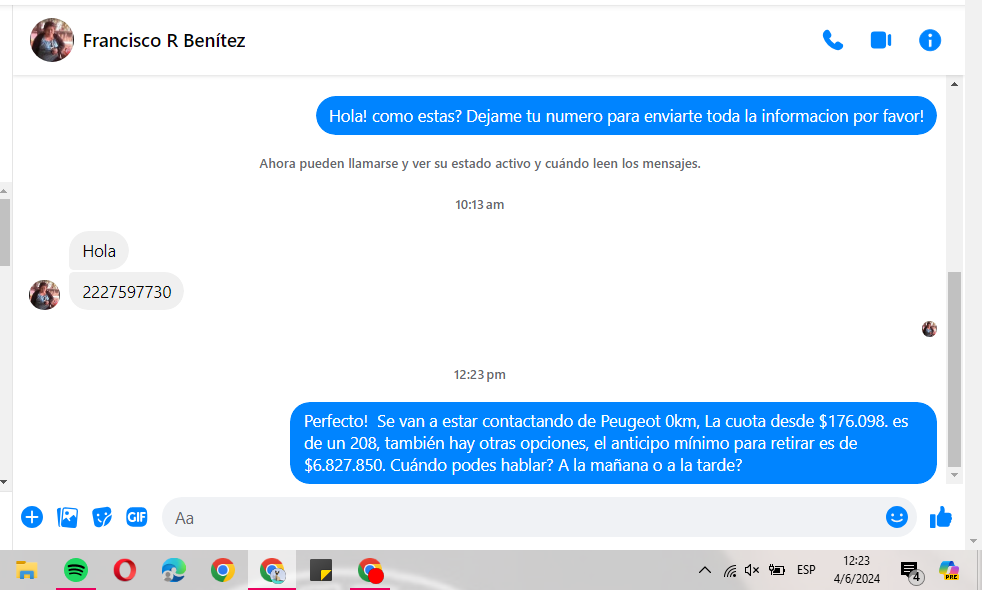Select the 2227597730 phone number message
Viewport: 982px width, 590px height.
pyautogui.click(x=127, y=292)
